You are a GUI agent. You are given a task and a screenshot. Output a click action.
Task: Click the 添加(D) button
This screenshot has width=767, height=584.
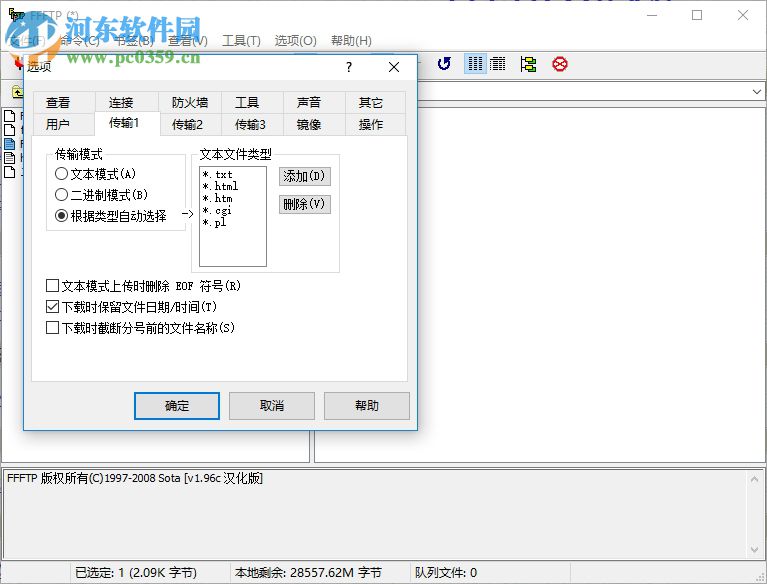coord(304,176)
